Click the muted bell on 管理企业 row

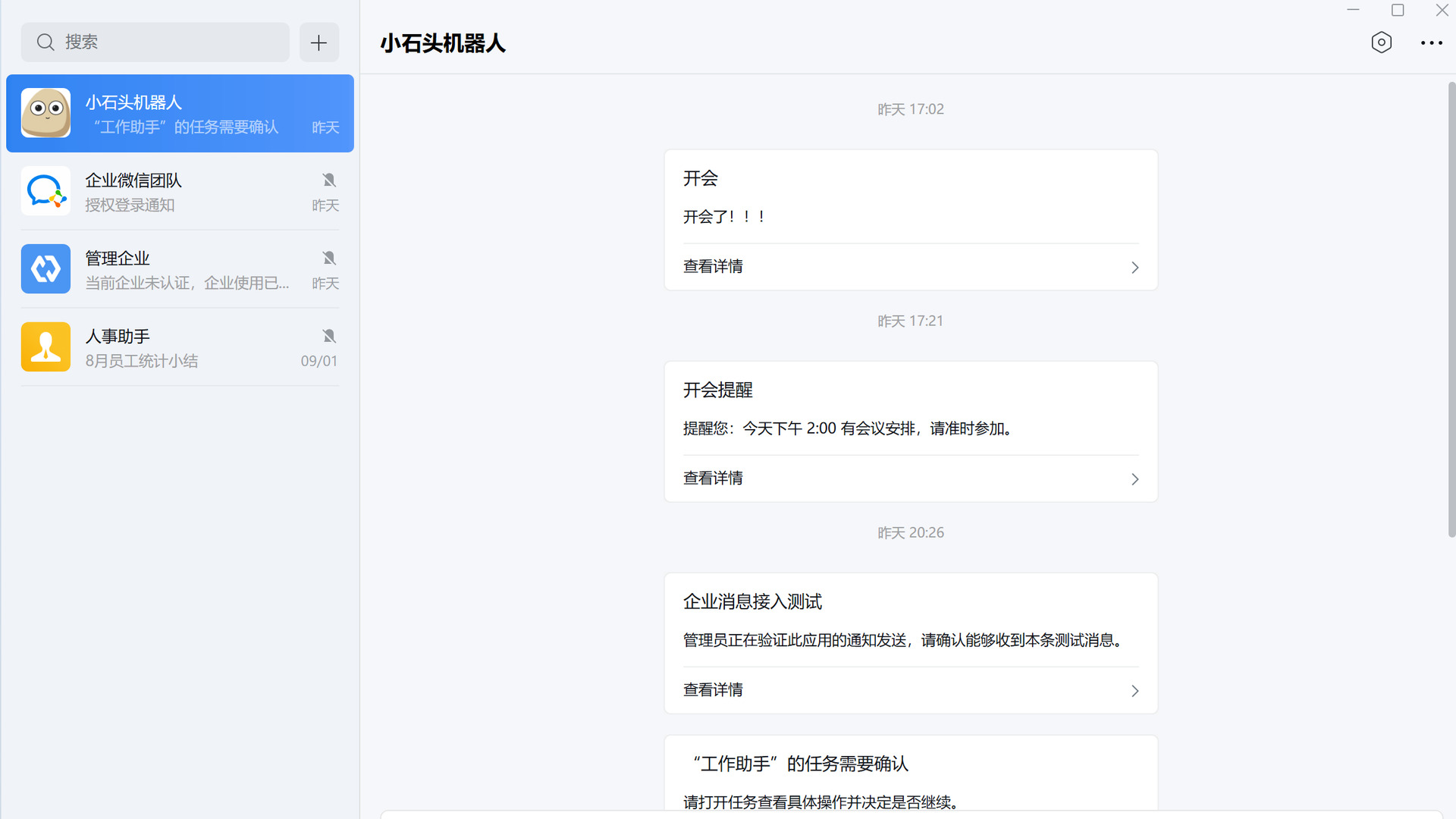point(328,259)
